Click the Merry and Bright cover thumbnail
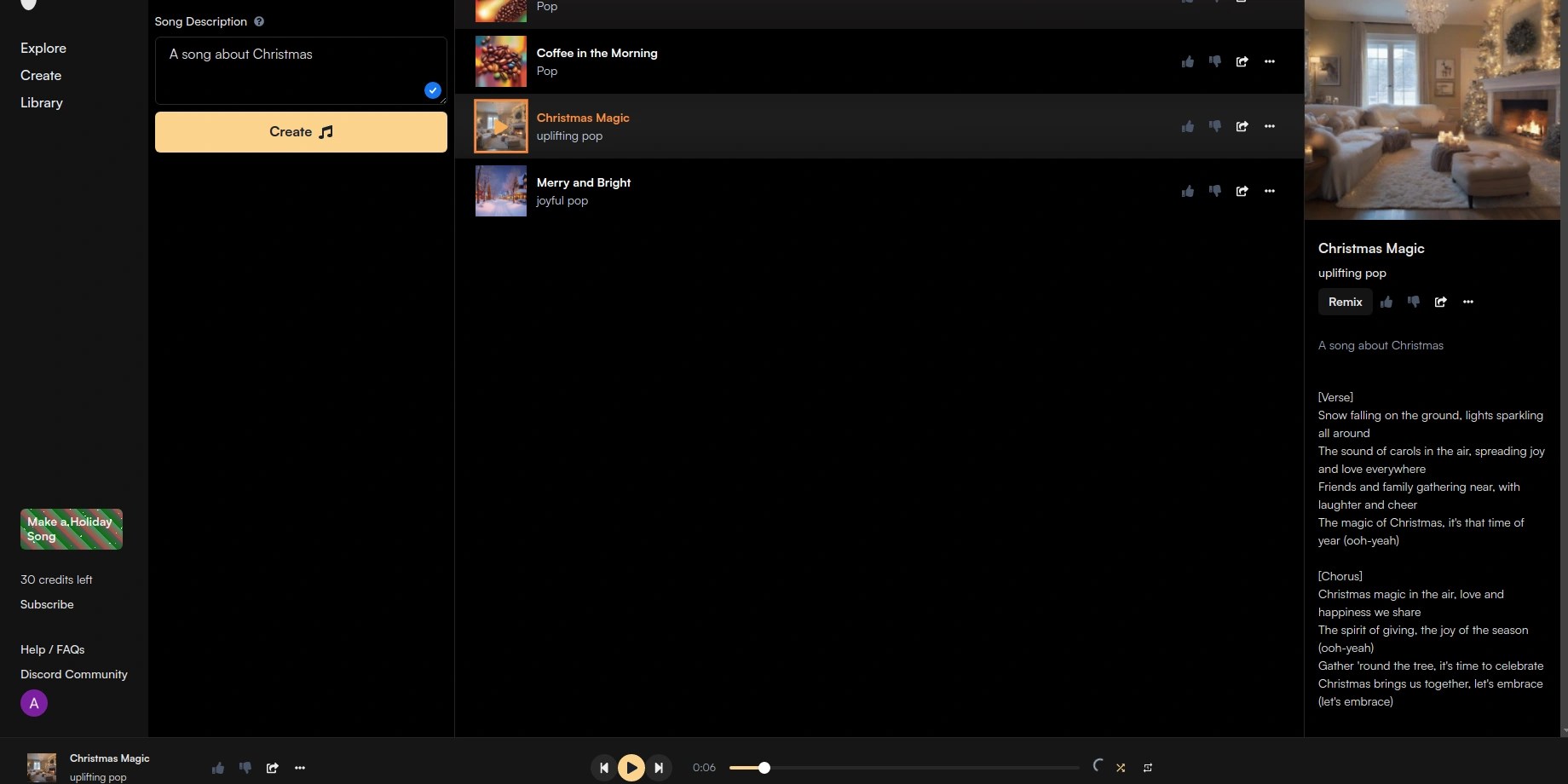The width and height of the screenshot is (1568, 784). (501, 191)
